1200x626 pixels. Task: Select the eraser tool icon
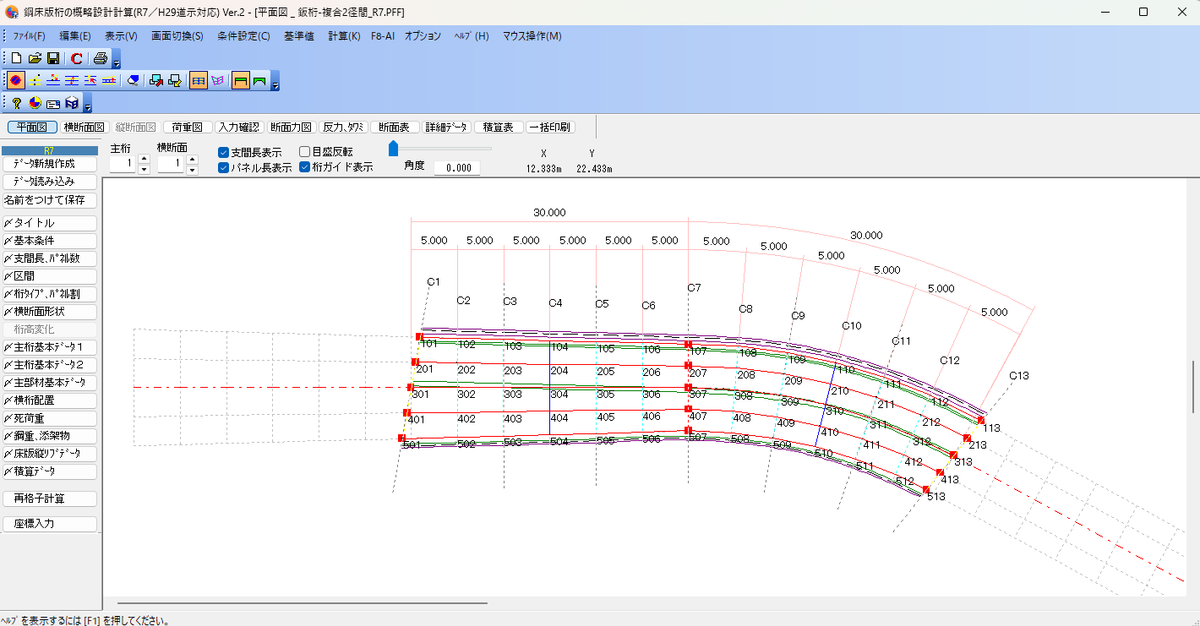(133, 80)
